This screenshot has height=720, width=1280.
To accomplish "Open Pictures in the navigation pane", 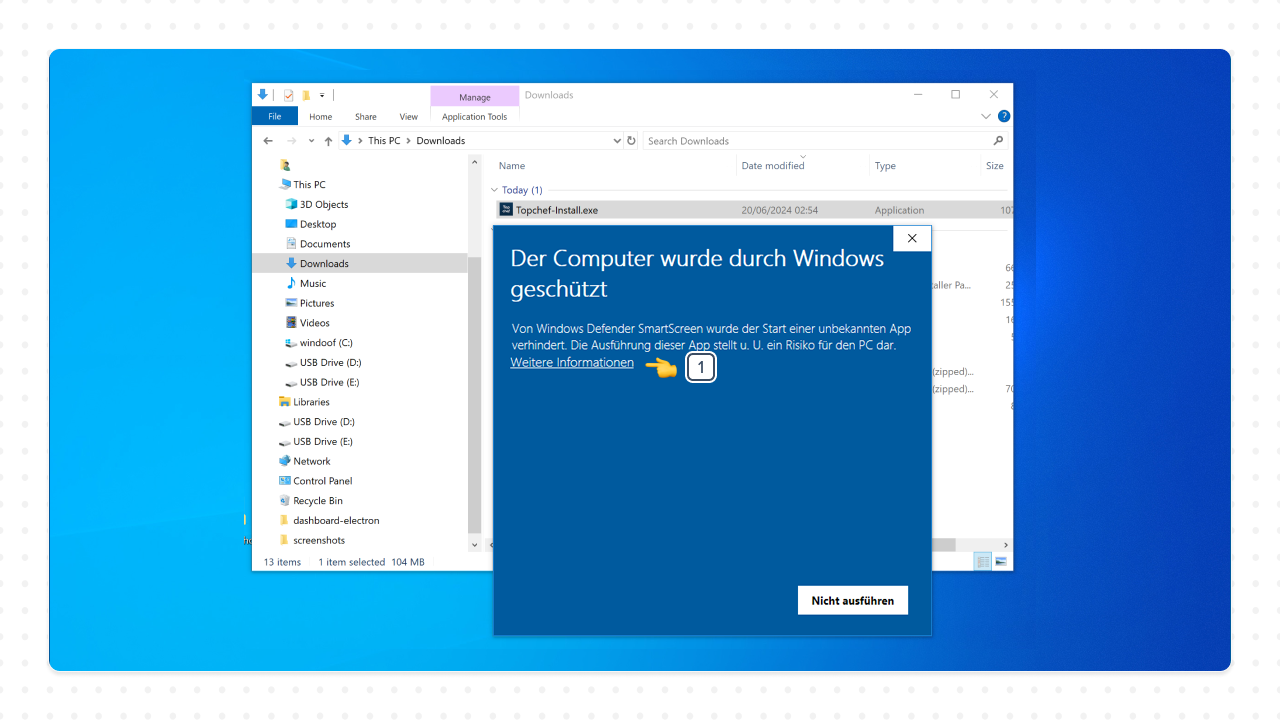I will click(x=317, y=303).
